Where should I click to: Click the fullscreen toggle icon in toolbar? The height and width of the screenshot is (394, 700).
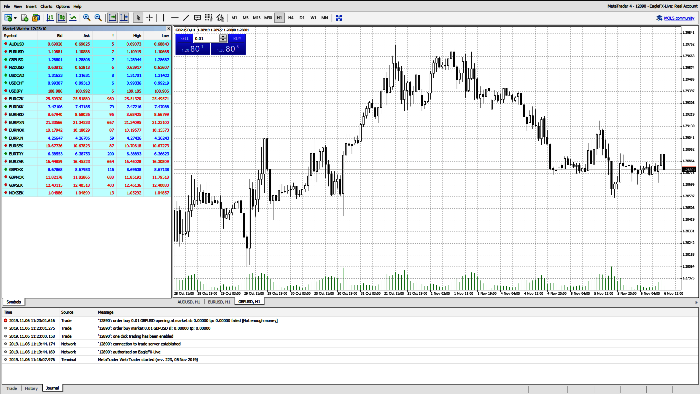click(x=339, y=17)
